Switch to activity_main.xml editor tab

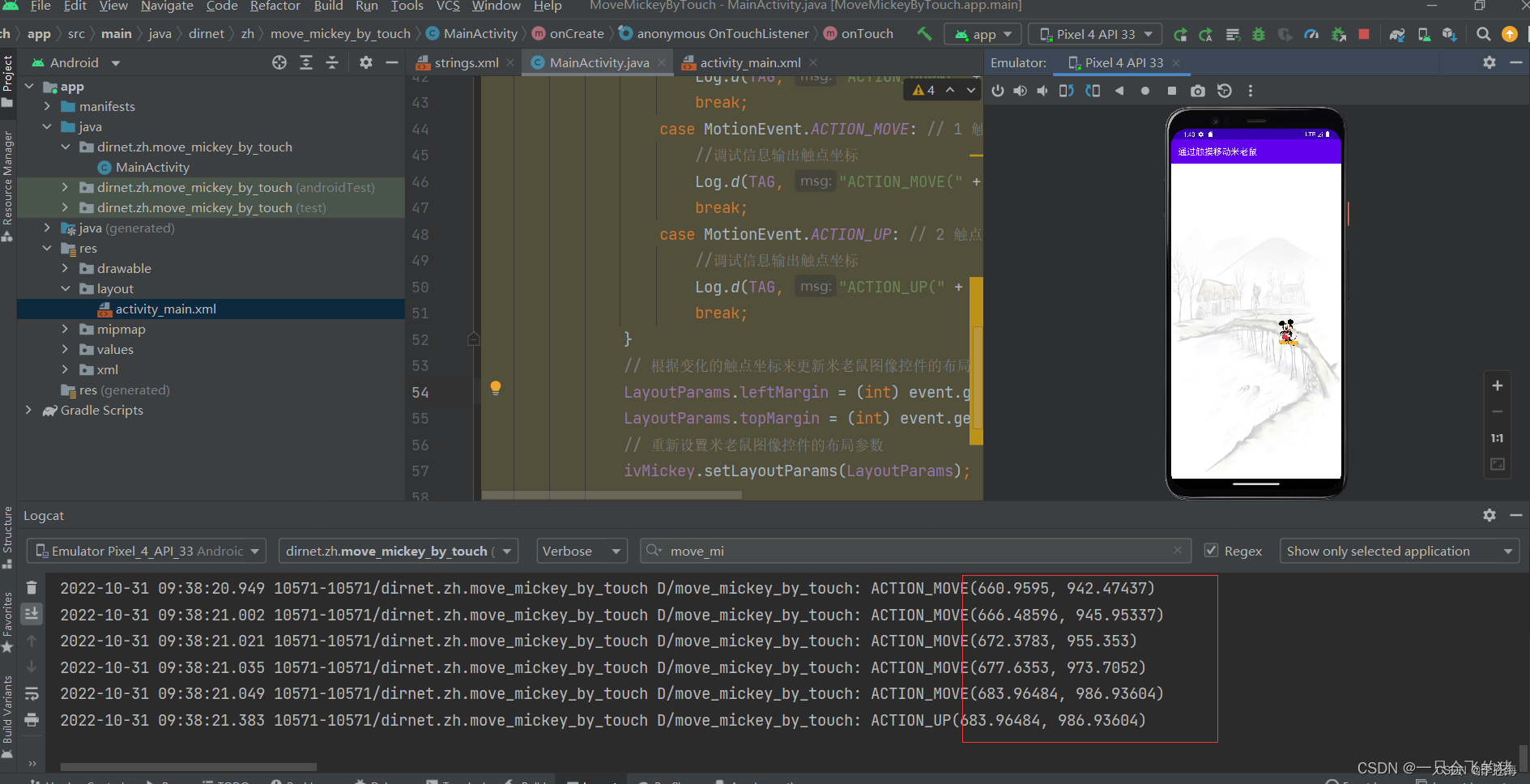pos(749,62)
